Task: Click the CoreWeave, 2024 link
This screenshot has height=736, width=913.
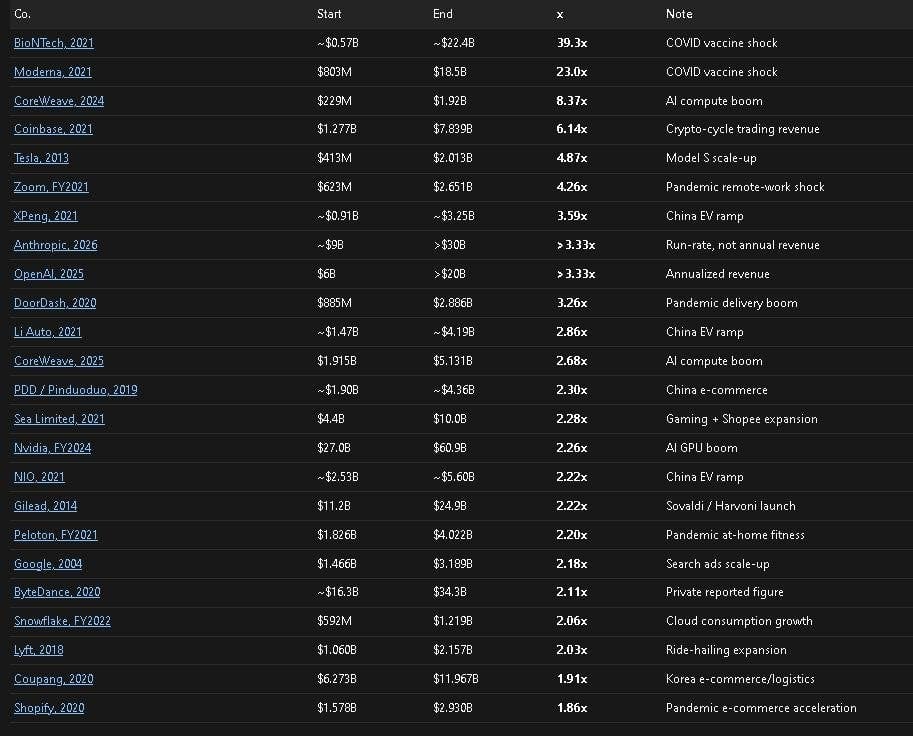Action: (x=59, y=101)
